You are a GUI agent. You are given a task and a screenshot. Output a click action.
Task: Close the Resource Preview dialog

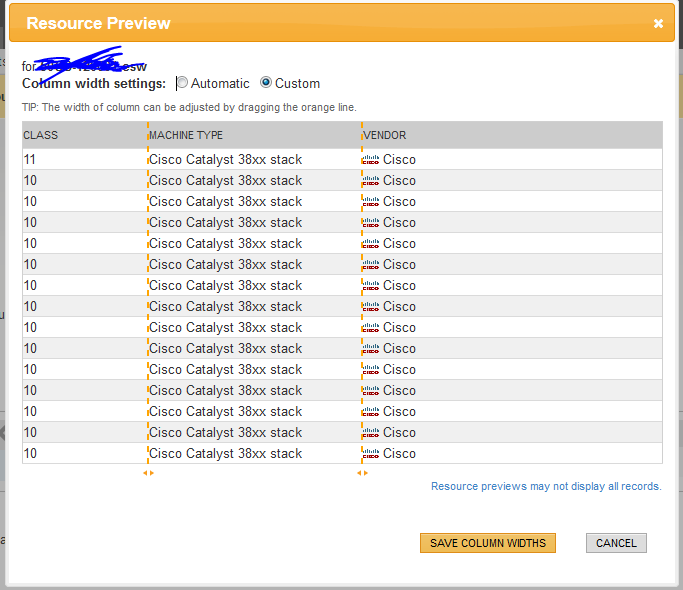tap(658, 24)
